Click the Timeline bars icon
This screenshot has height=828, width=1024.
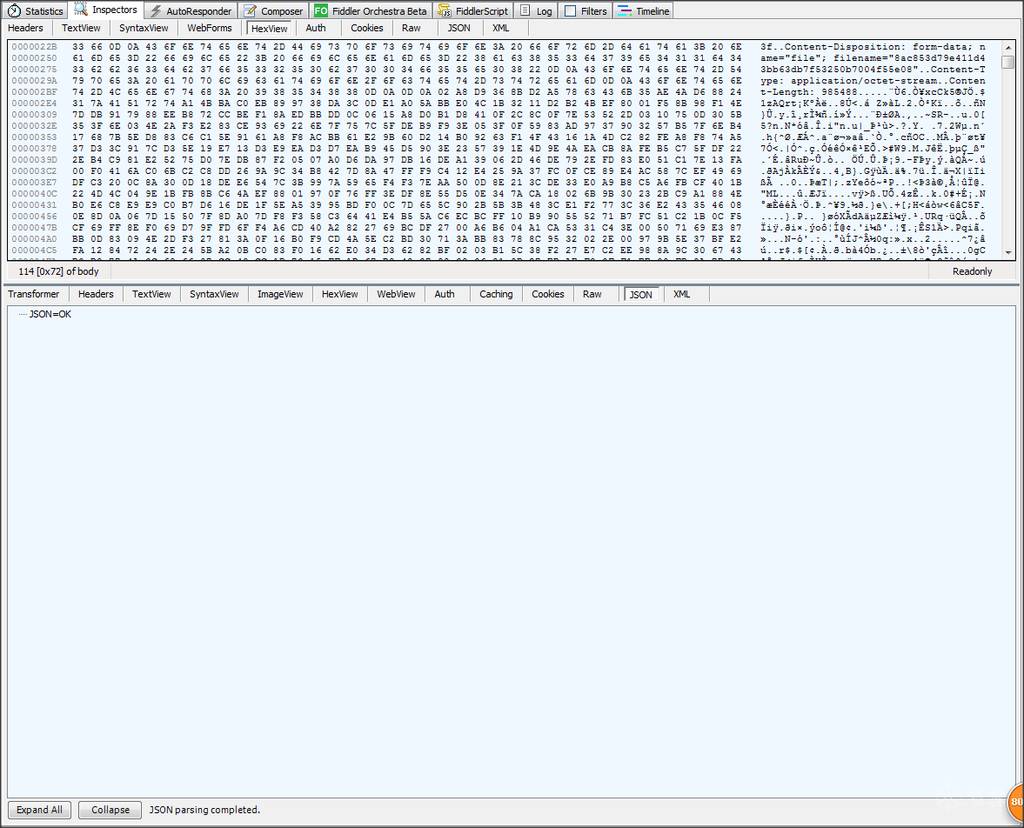click(x=625, y=11)
